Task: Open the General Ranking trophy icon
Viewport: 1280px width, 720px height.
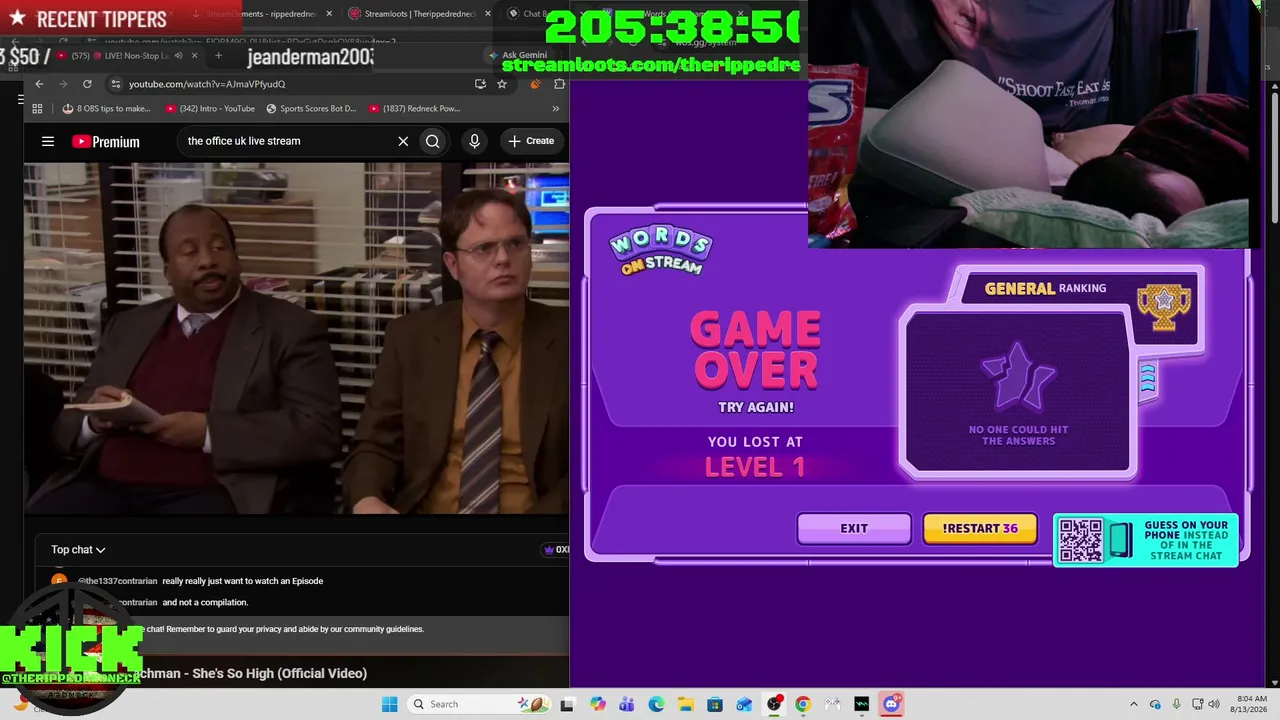Action: [1164, 306]
